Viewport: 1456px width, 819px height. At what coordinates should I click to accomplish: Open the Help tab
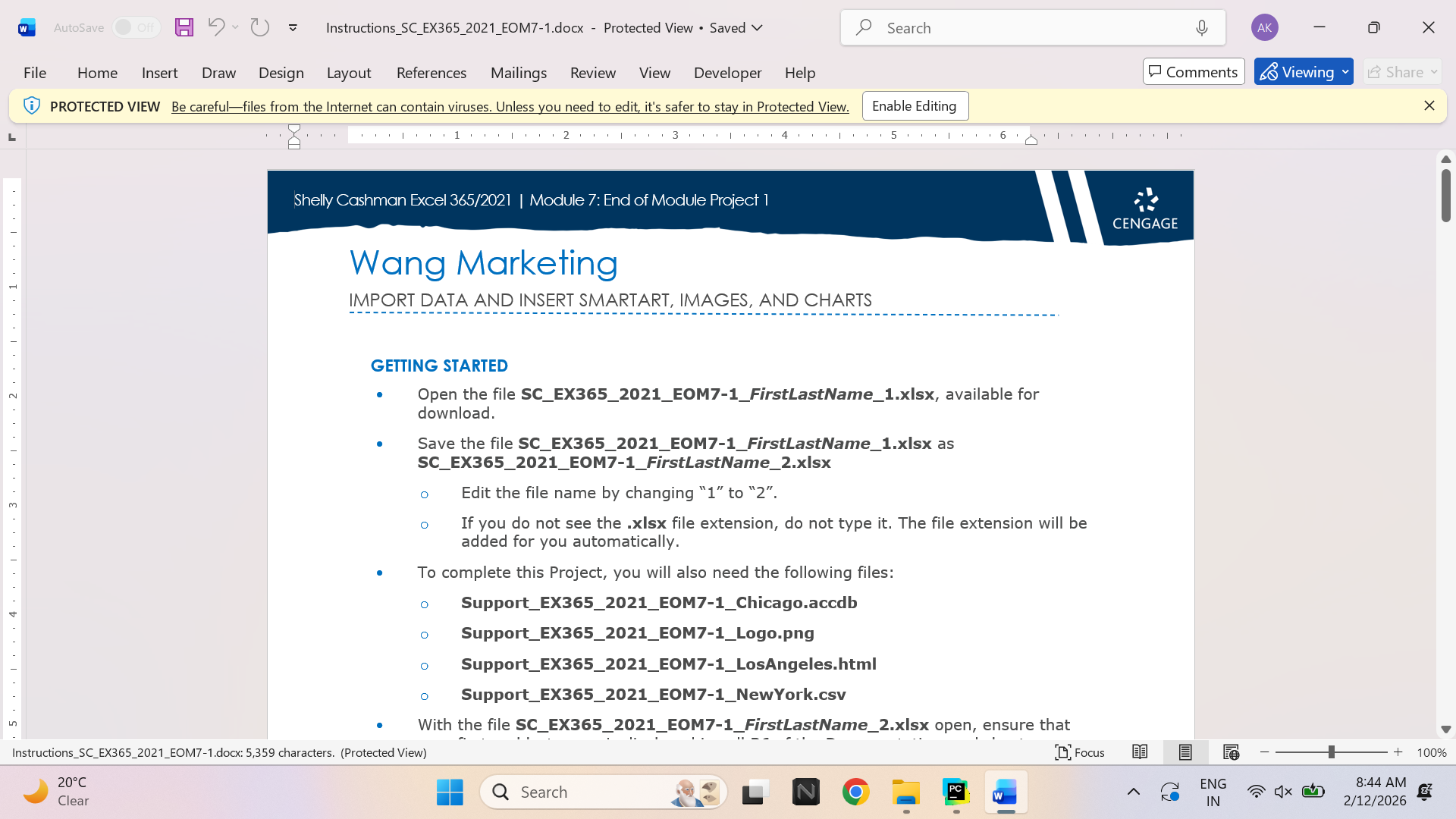[x=800, y=73]
